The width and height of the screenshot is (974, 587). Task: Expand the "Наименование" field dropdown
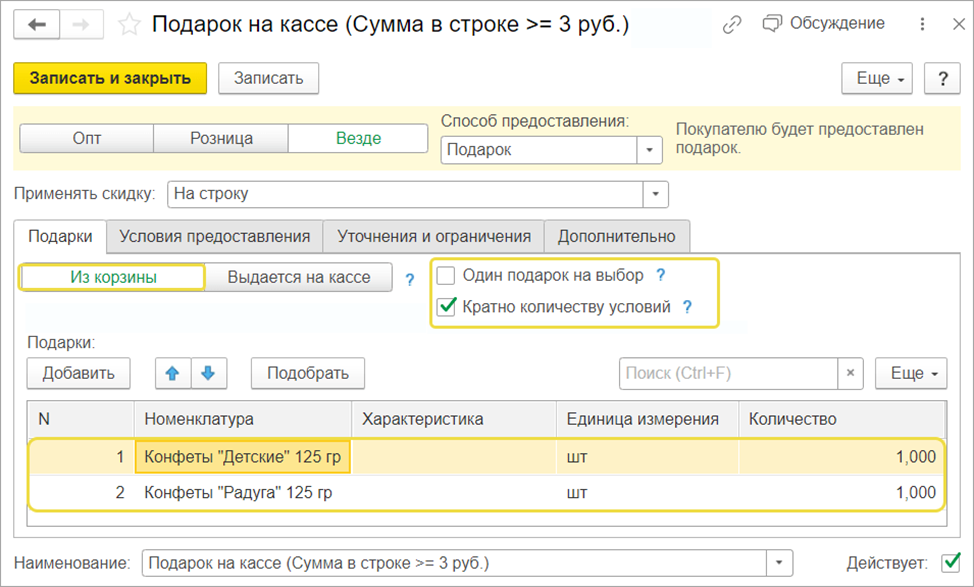780,562
